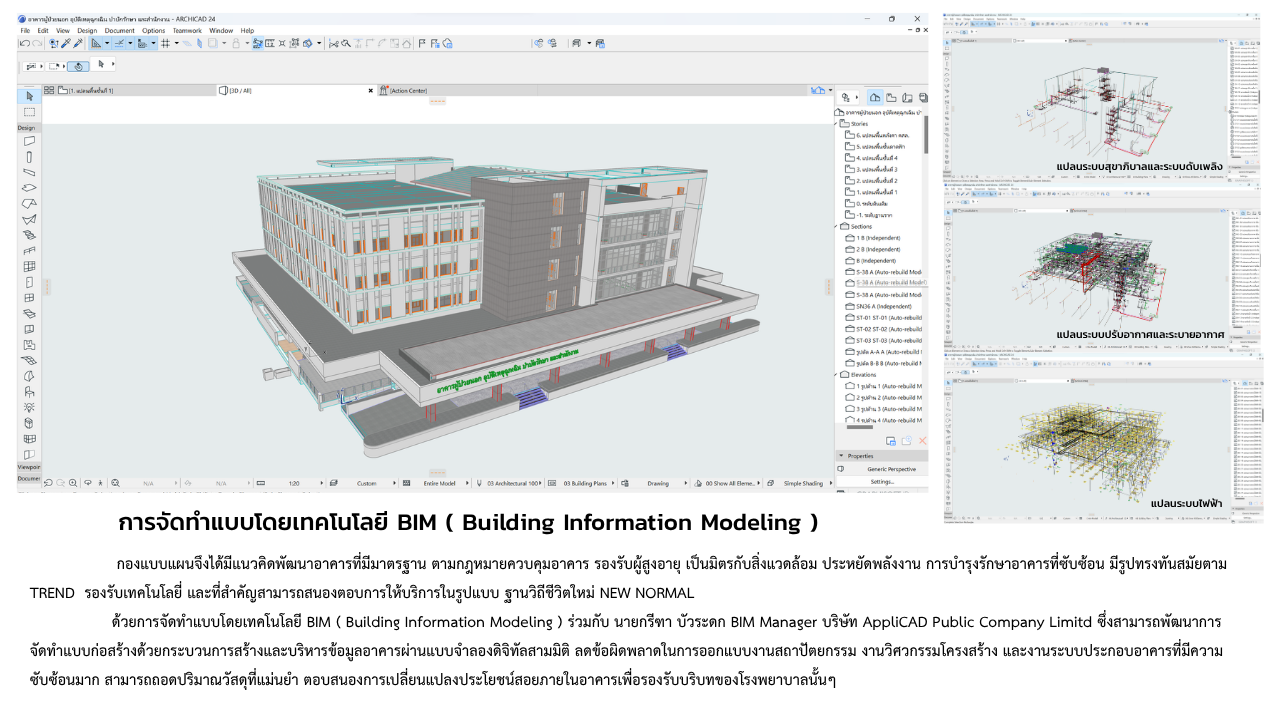This screenshot has width=1280, height=720.
Task: Toggle the Grid Snap button in the toolbar
Action: tap(165, 43)
